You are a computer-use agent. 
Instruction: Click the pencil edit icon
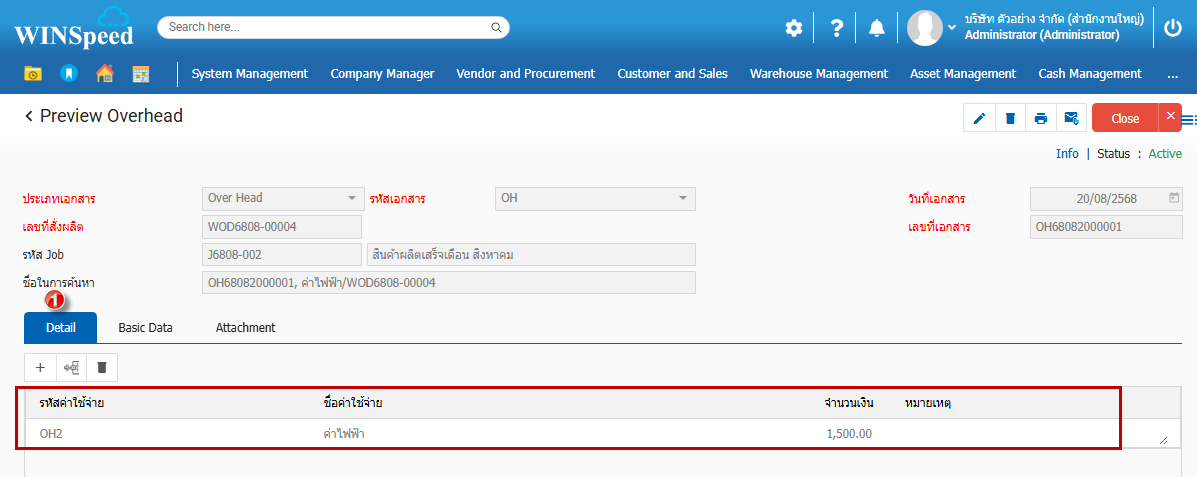coord(979,118)
